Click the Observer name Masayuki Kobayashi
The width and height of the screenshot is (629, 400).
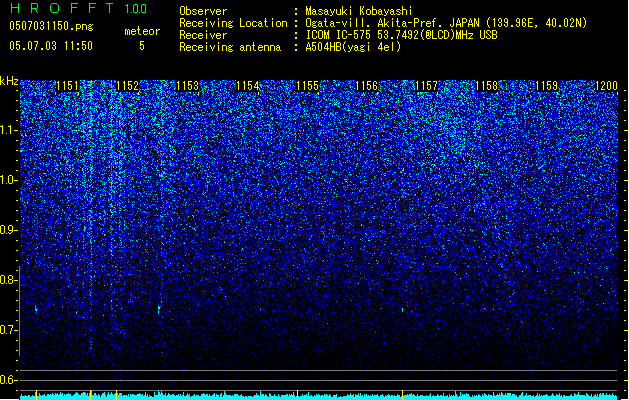[359, 11]
